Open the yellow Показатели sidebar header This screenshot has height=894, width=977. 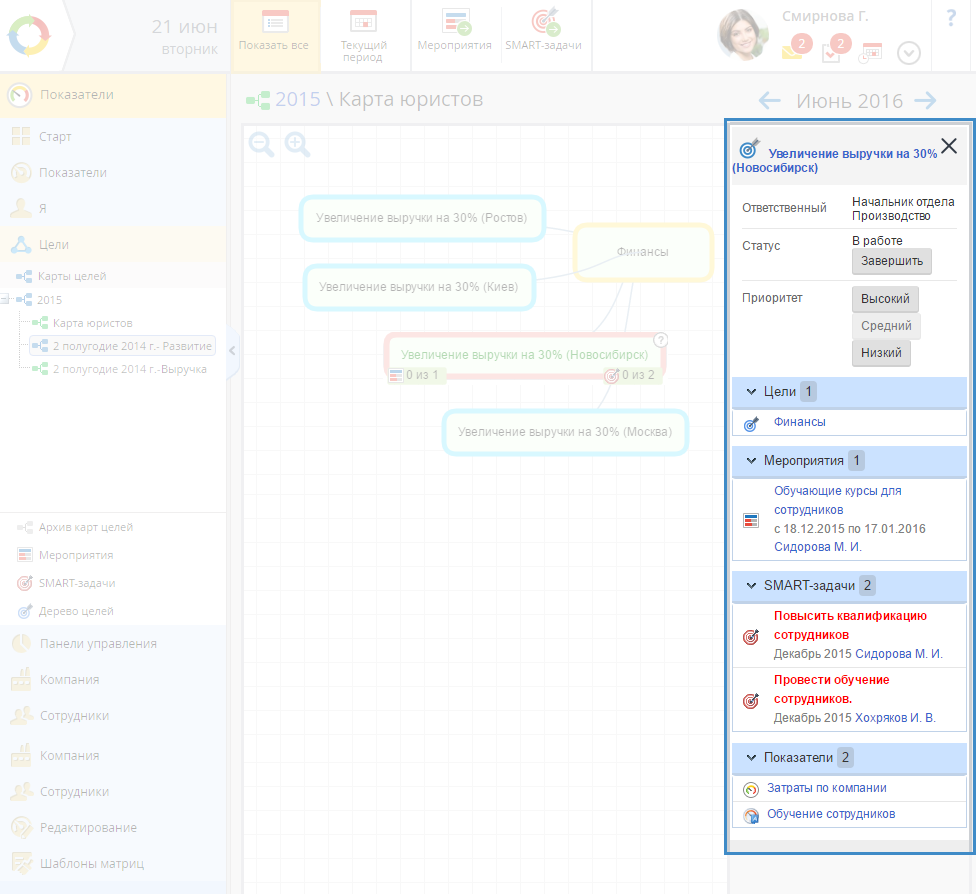pyautogui.click(x=113, y=95)
